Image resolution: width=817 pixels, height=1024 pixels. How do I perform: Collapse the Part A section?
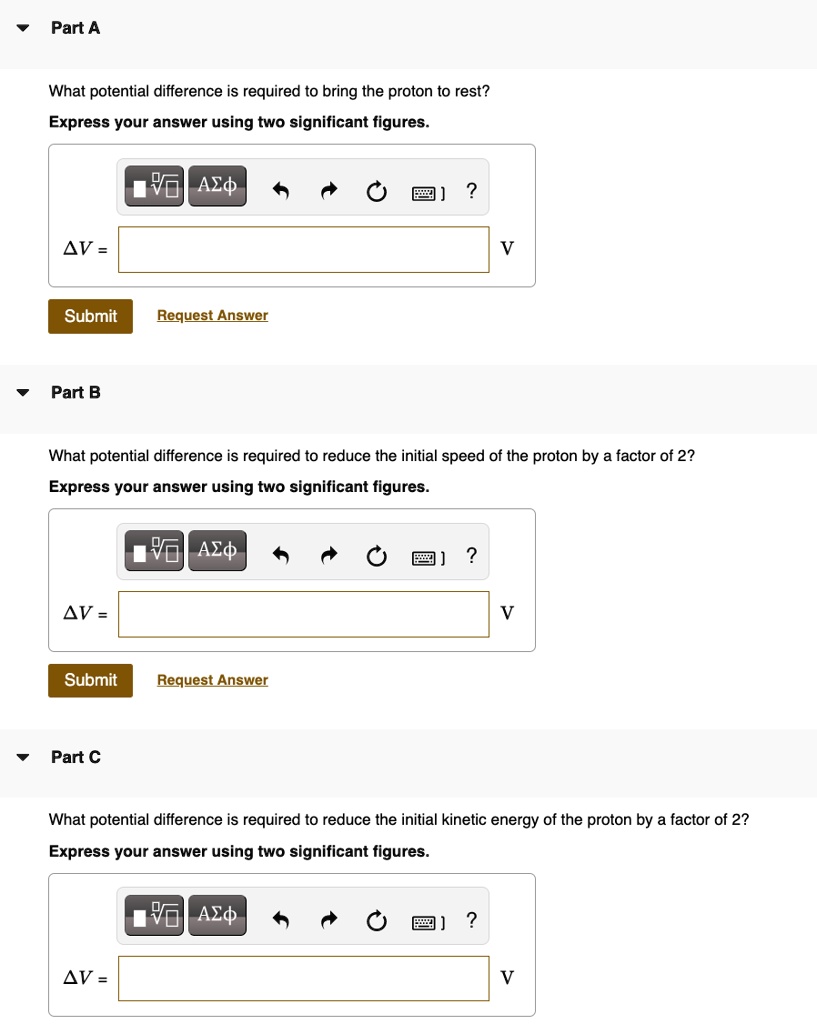[21, 28]
